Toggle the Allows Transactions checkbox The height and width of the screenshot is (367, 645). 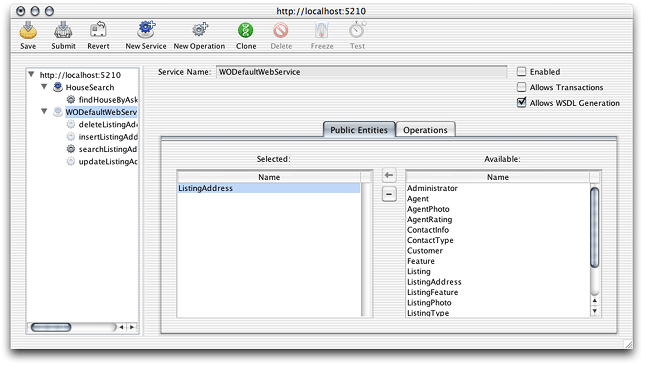pos(521,87)
